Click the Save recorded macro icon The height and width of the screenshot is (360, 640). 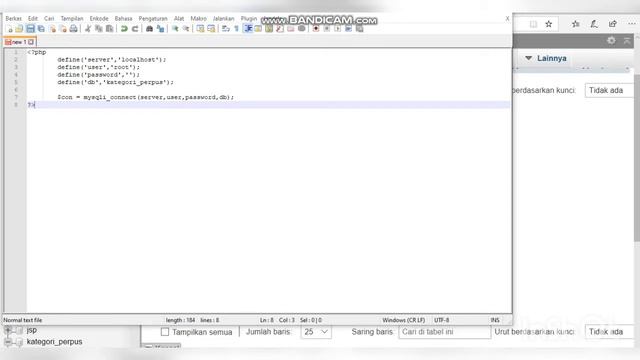(x=359, y=29)
